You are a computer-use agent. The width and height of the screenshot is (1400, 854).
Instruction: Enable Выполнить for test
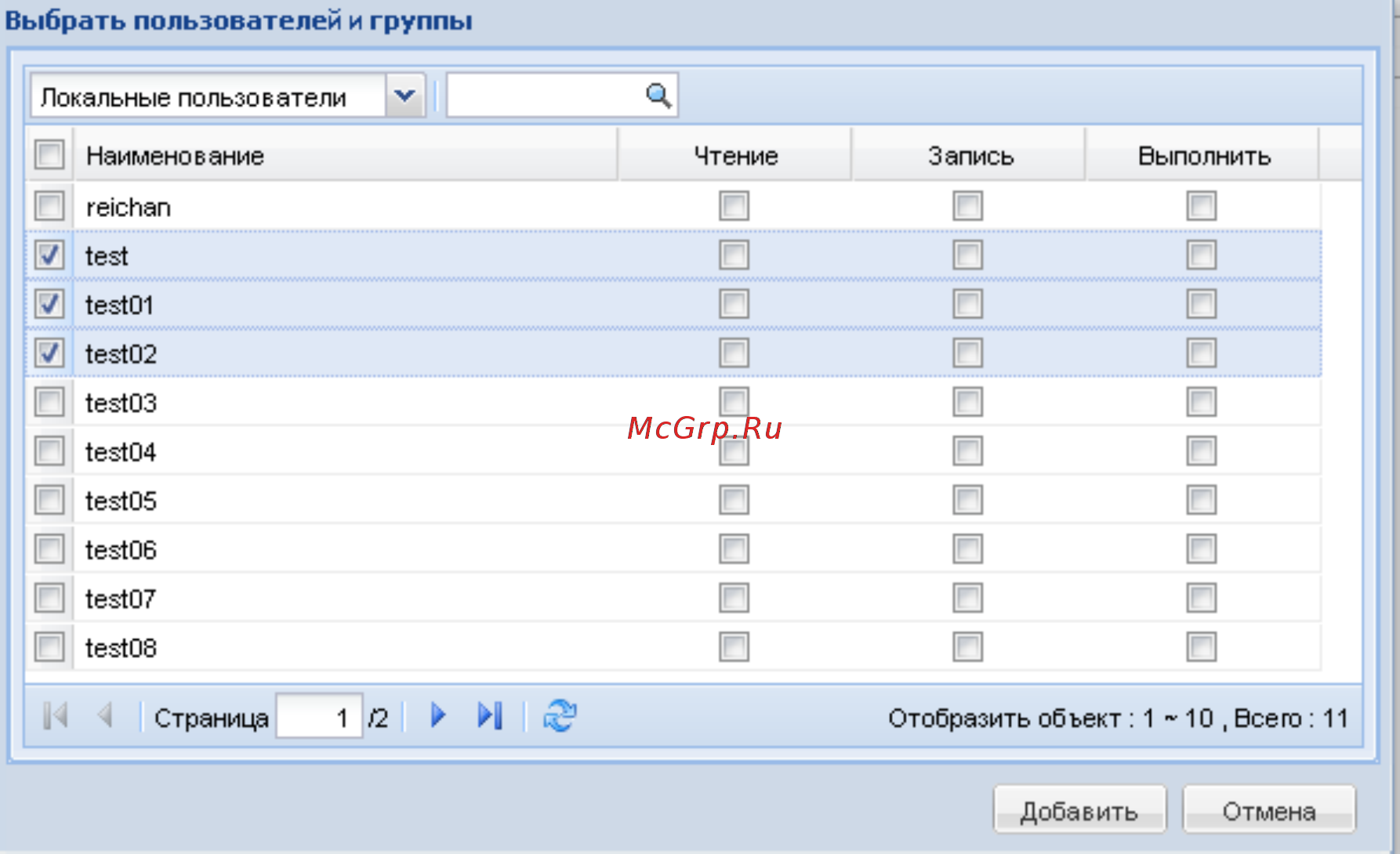(1202, 255)
